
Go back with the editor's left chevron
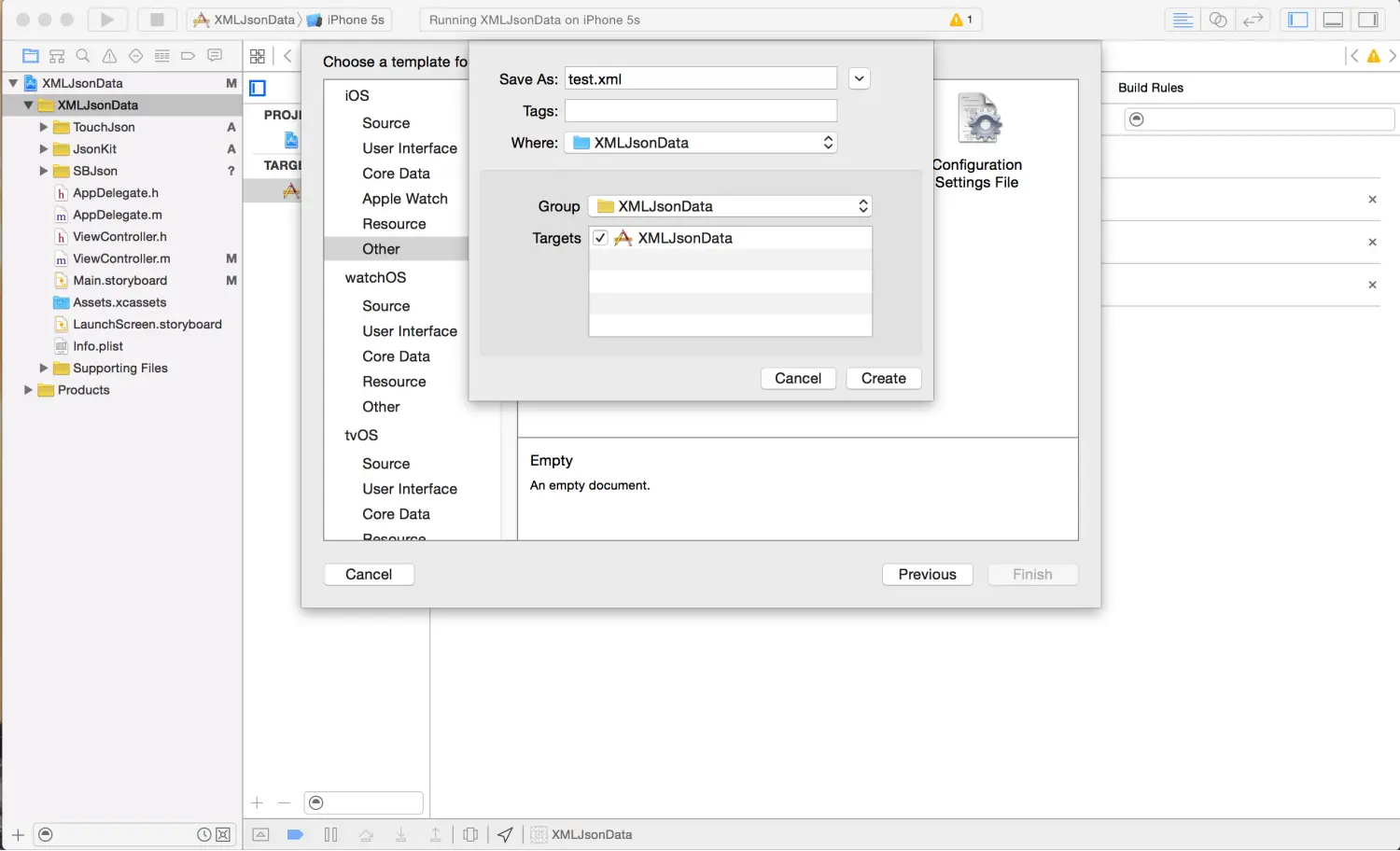(287, 56)
